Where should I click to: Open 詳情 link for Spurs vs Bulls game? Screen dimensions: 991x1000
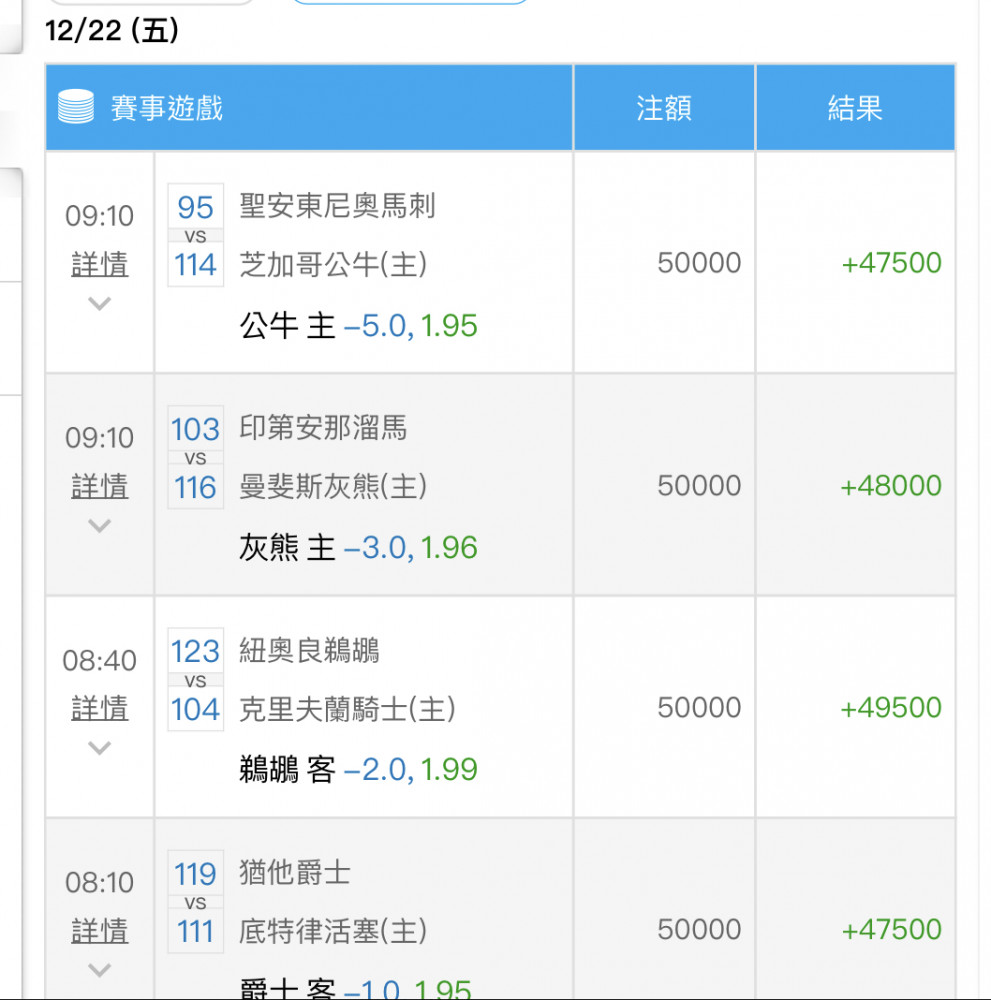(x=99, y=264)
